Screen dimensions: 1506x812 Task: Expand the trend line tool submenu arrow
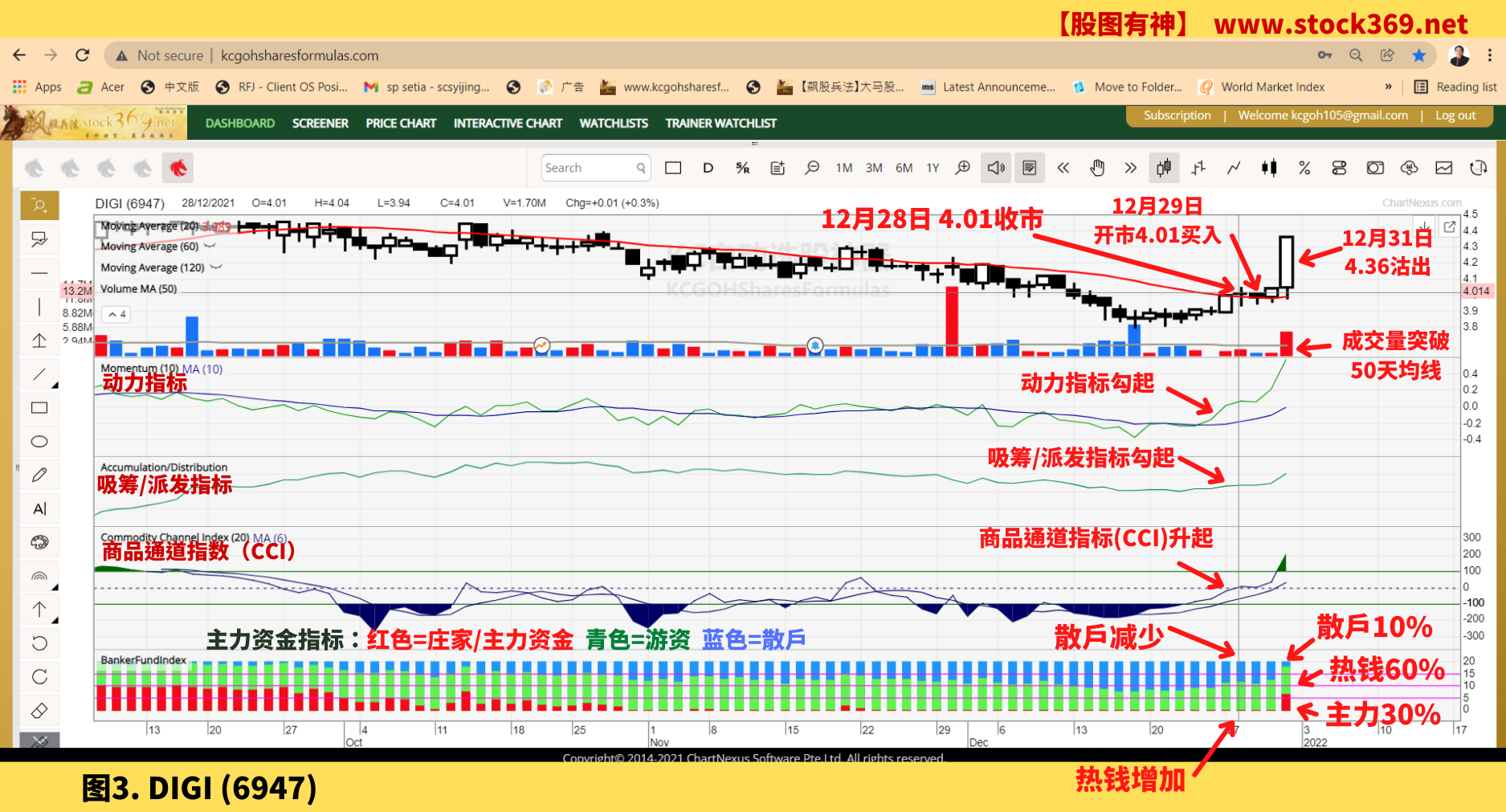(x=55, y=386)
